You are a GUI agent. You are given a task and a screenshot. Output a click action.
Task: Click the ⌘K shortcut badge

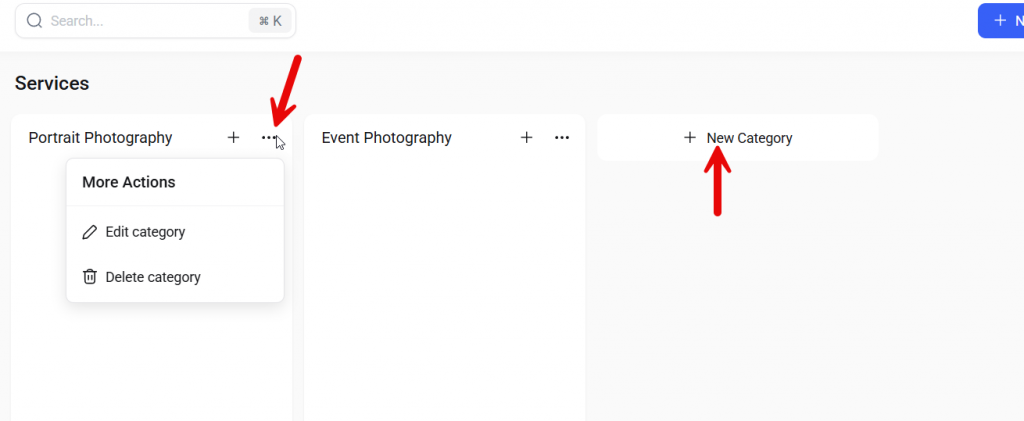pyautogui.click(x=270, y=21)
